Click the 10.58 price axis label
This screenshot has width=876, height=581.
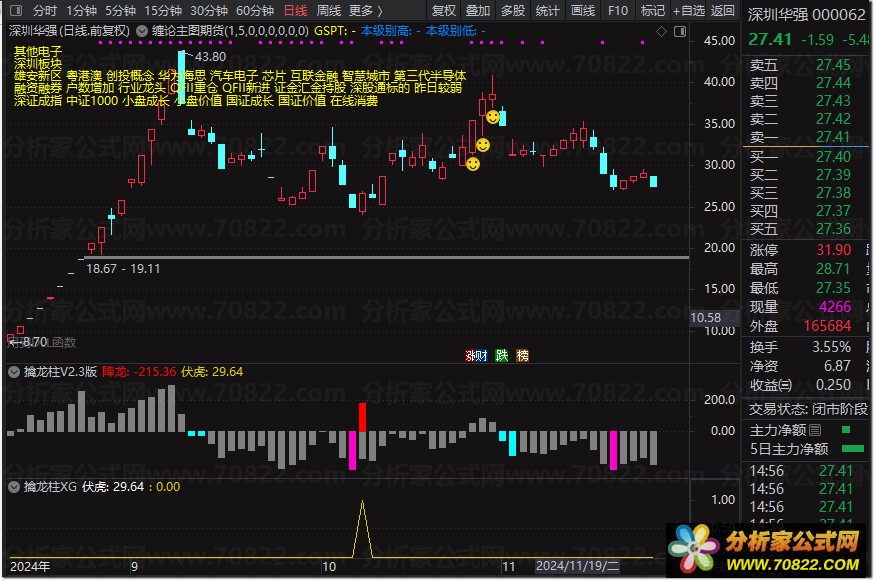pyautogui.click(x=706, y=318)
